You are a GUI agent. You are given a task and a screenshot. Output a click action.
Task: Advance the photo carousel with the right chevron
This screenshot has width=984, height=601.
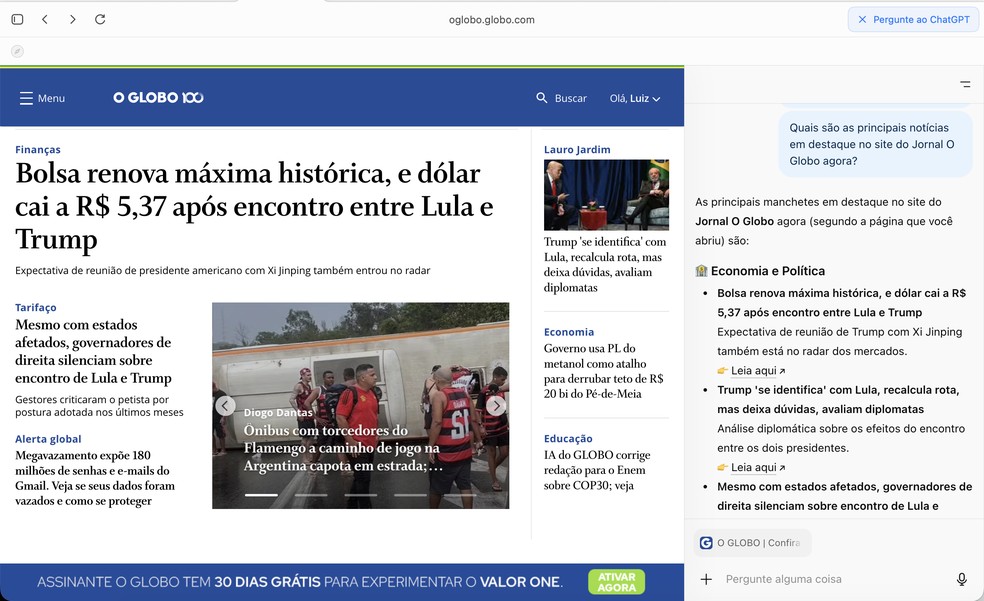(496, 405)
